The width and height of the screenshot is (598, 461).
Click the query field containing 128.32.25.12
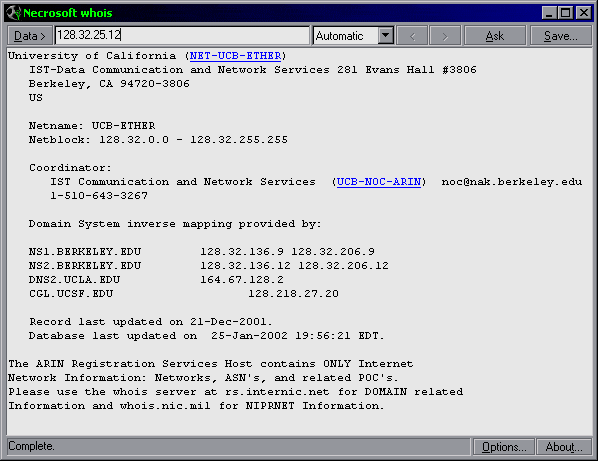(182, 35)
